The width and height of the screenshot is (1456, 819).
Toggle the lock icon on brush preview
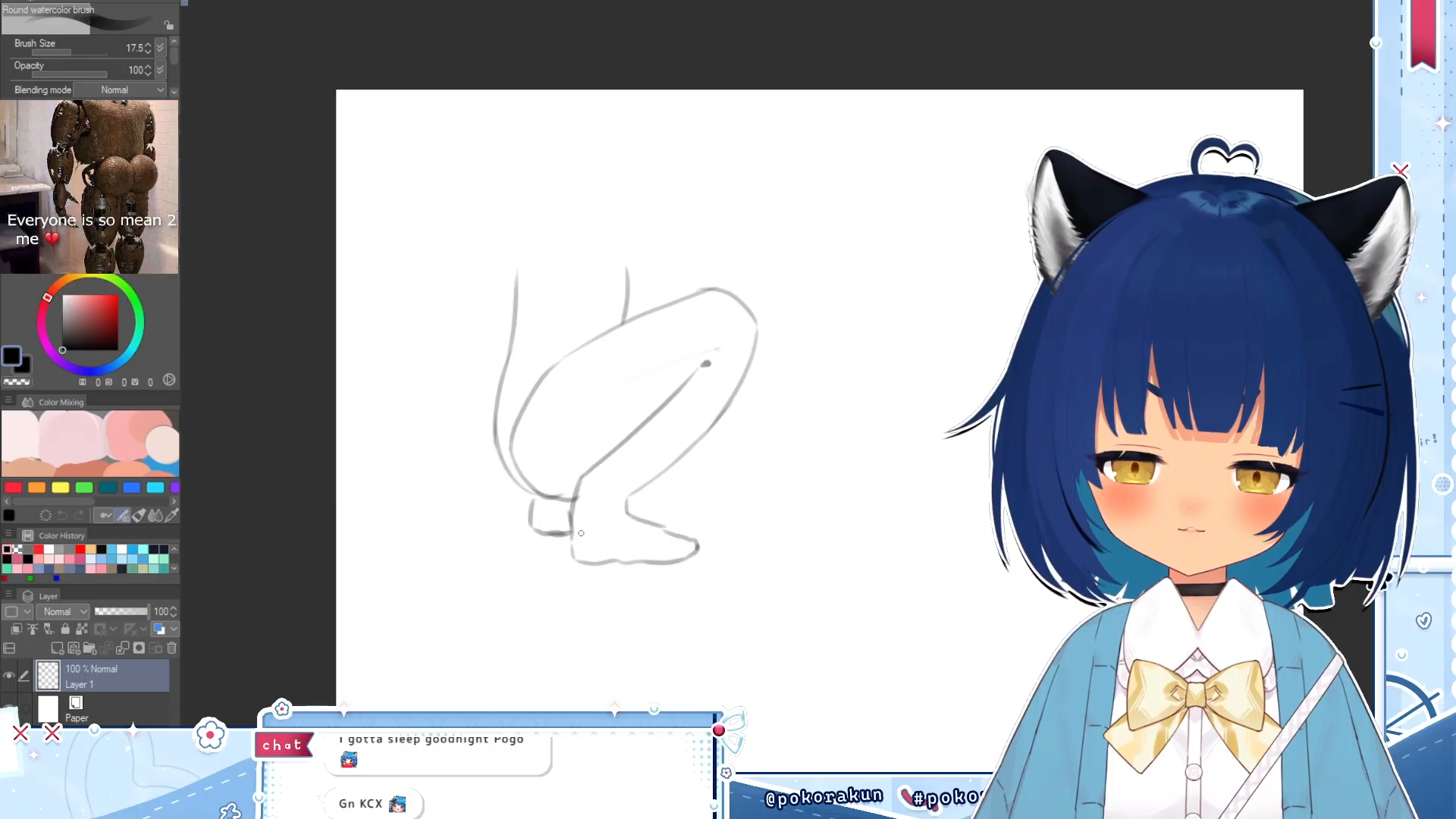click(169, 25)
